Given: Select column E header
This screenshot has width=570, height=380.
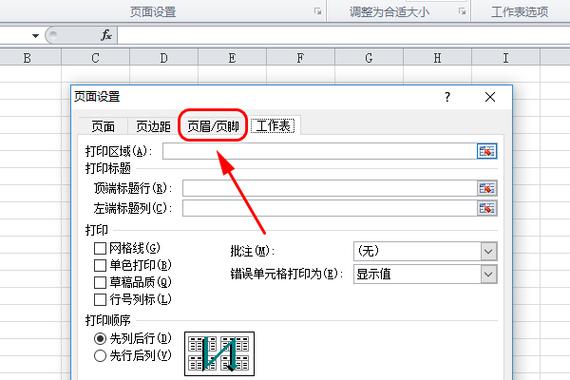Looking at the screenshot, I should pyautogui.click(x=232, y=58).
